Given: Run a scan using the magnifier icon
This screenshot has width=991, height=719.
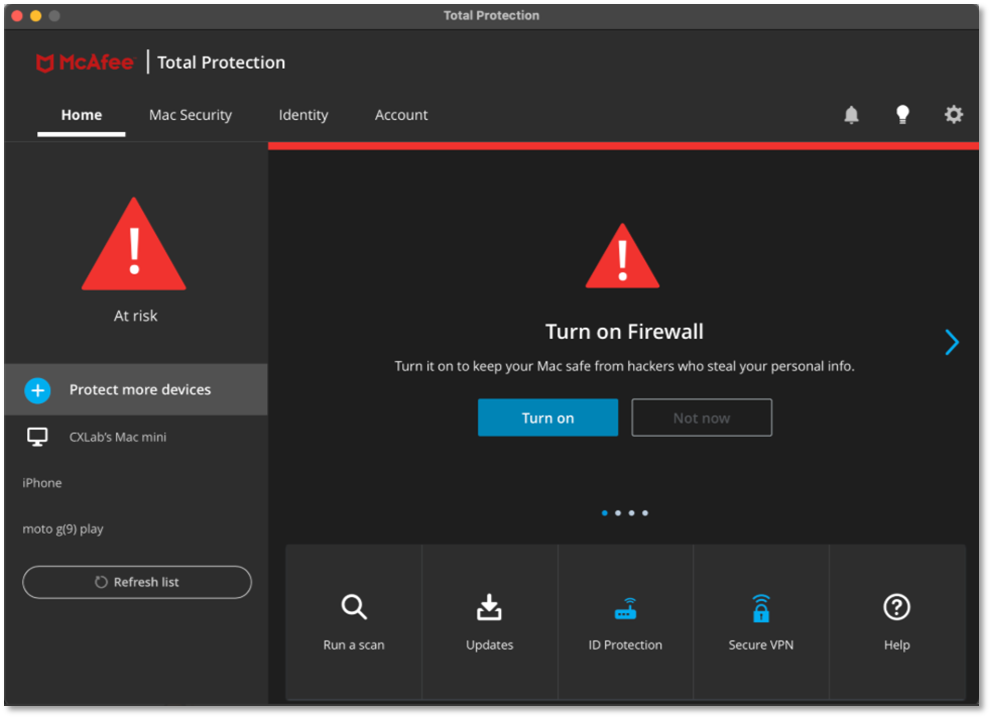Looking at the screenshot, I should pyautogui.click(x=353, y=607).
